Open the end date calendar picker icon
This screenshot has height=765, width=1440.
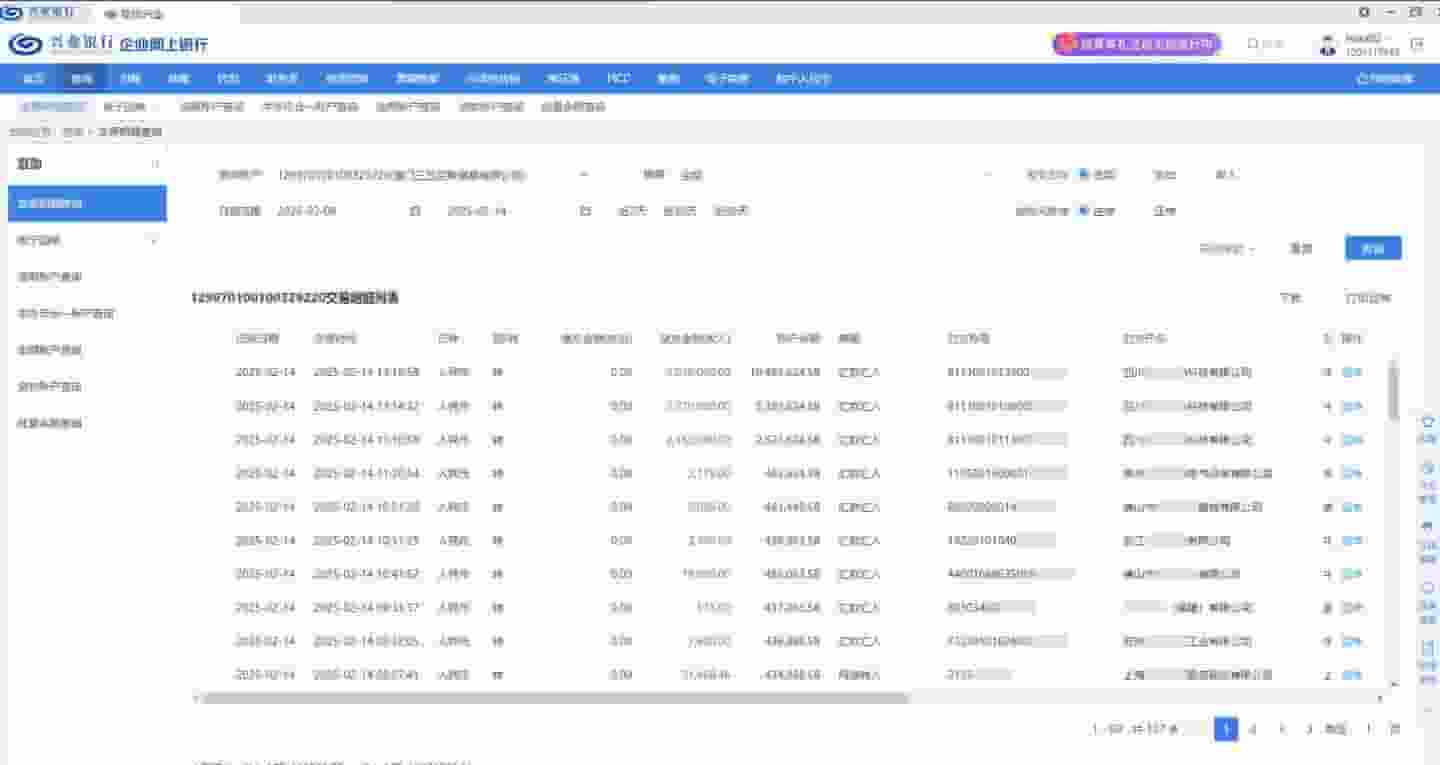pyautogui.click(x=585, y=211)
